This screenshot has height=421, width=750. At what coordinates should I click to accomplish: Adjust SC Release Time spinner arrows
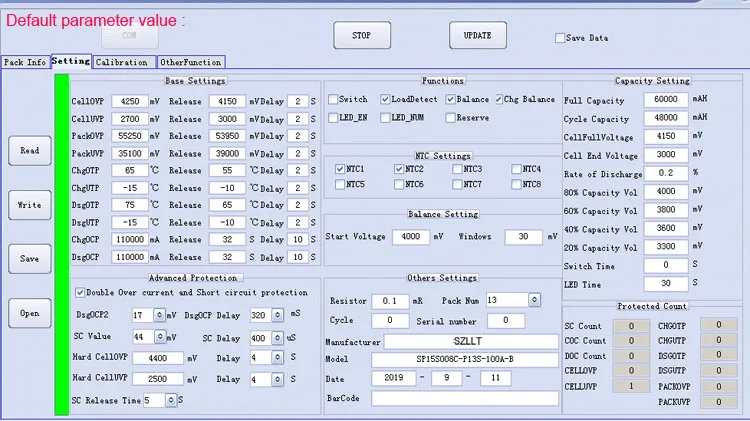[171, 400]
